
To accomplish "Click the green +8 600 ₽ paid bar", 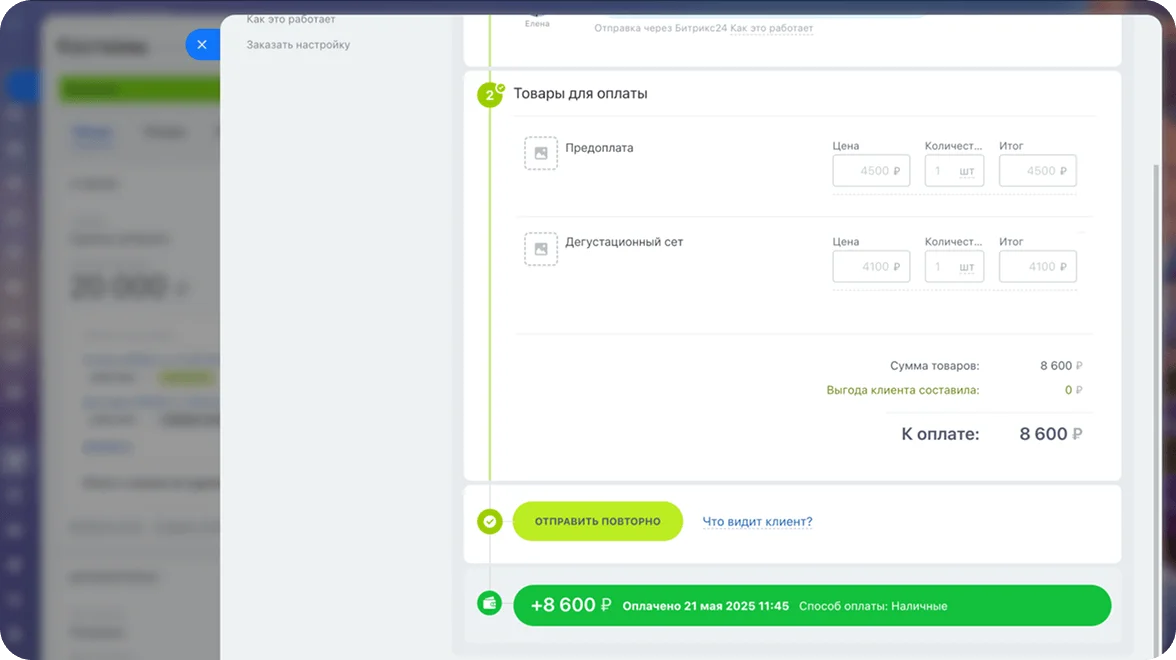I will (x=811, y=606).
